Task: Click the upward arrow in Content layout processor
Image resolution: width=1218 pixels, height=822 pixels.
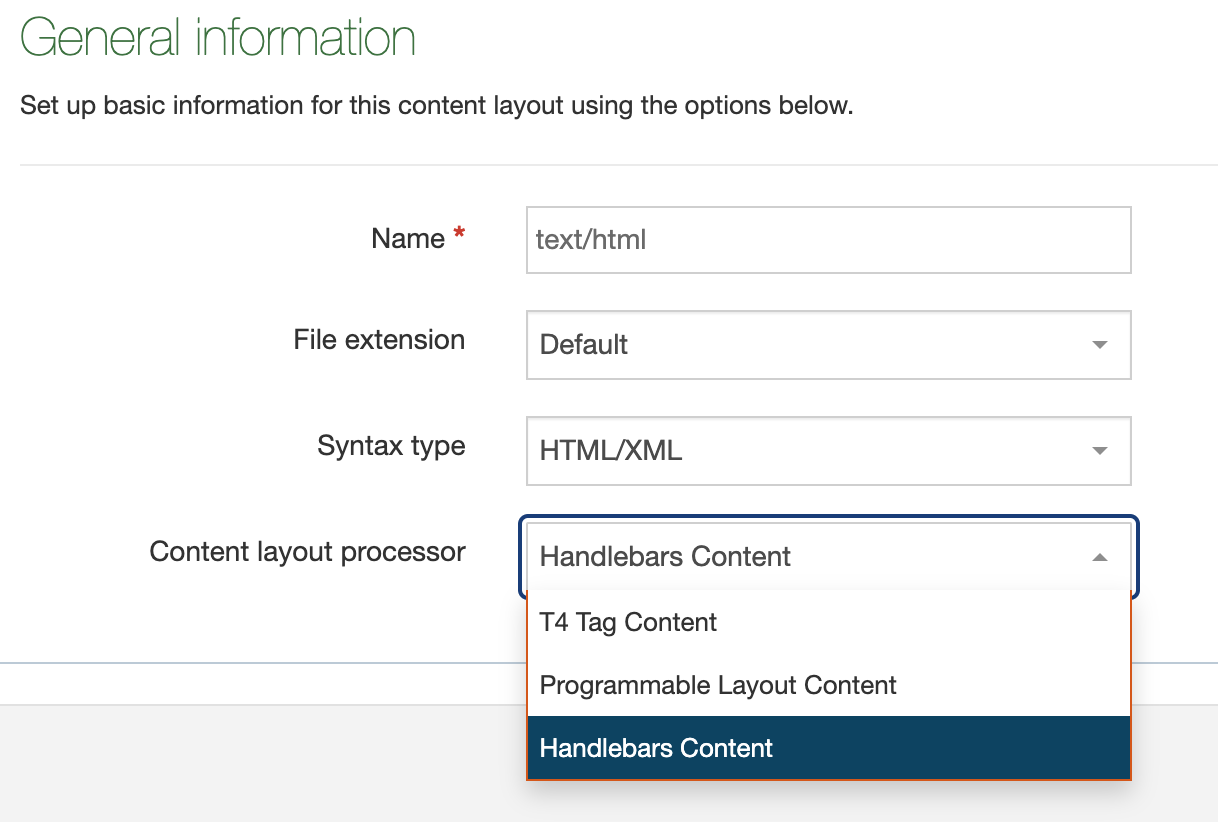Action: pyautogui.click(x=1099, y=556)
